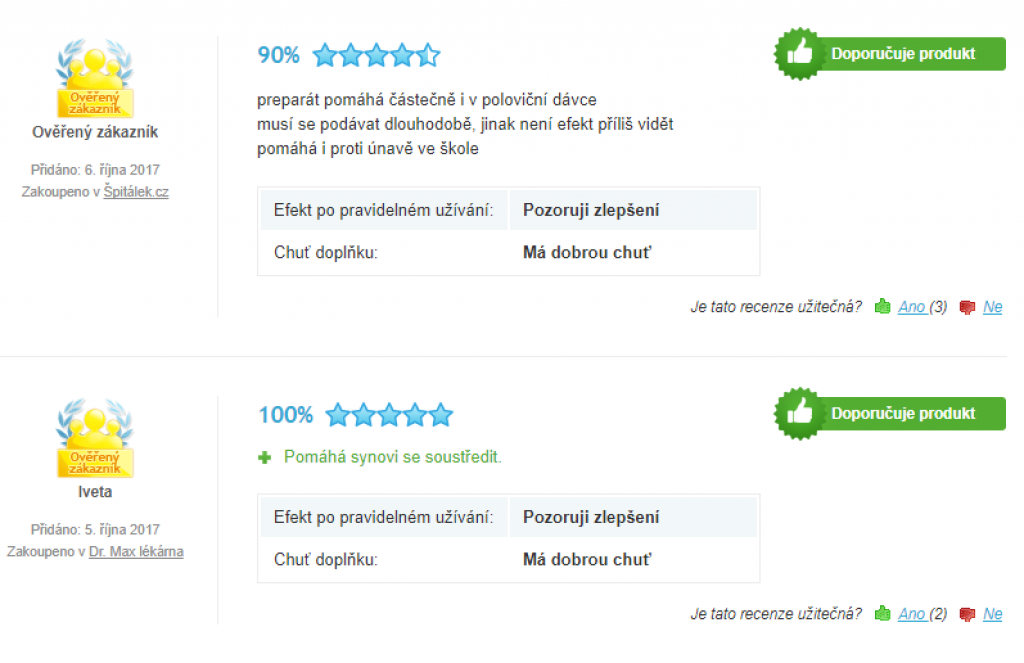This screenshot has height=663, width=1024.
Task: Mark first review useful with Ano (3)
Action: 922,306
